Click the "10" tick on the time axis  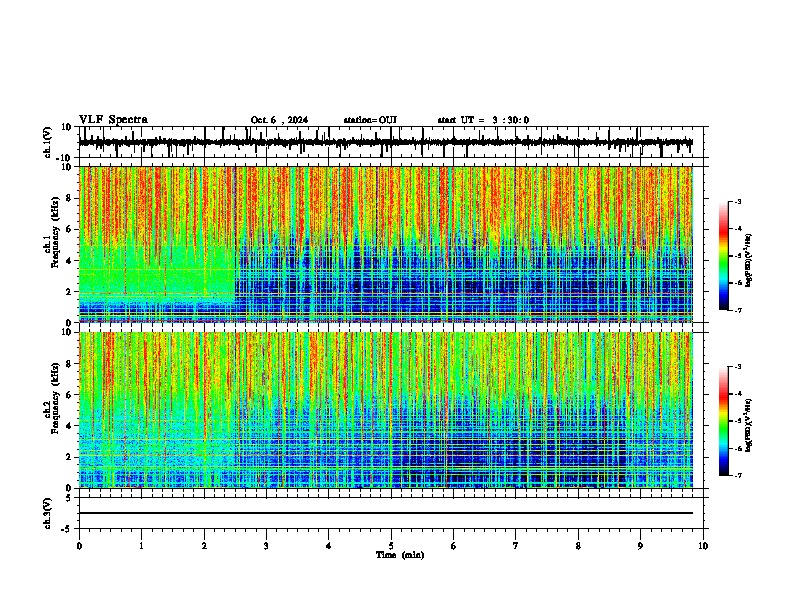(x=703, y=546)
